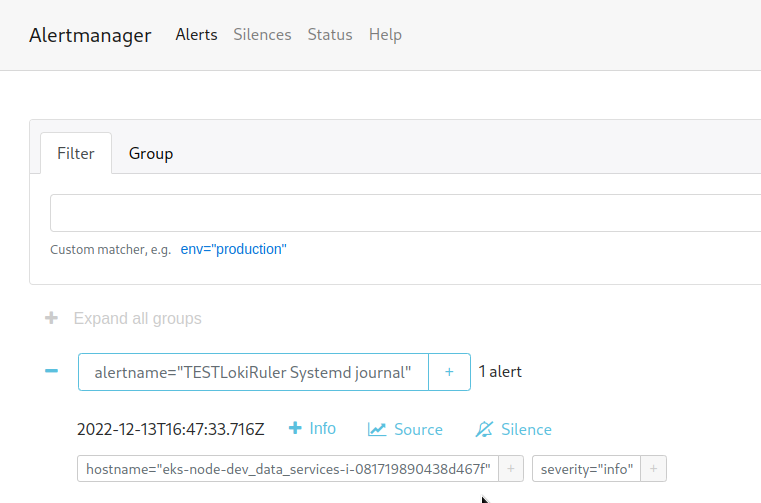Collapse the TESTLokiRuler alert group
This screenshot has width=761, height=503.
click(51, 371)
